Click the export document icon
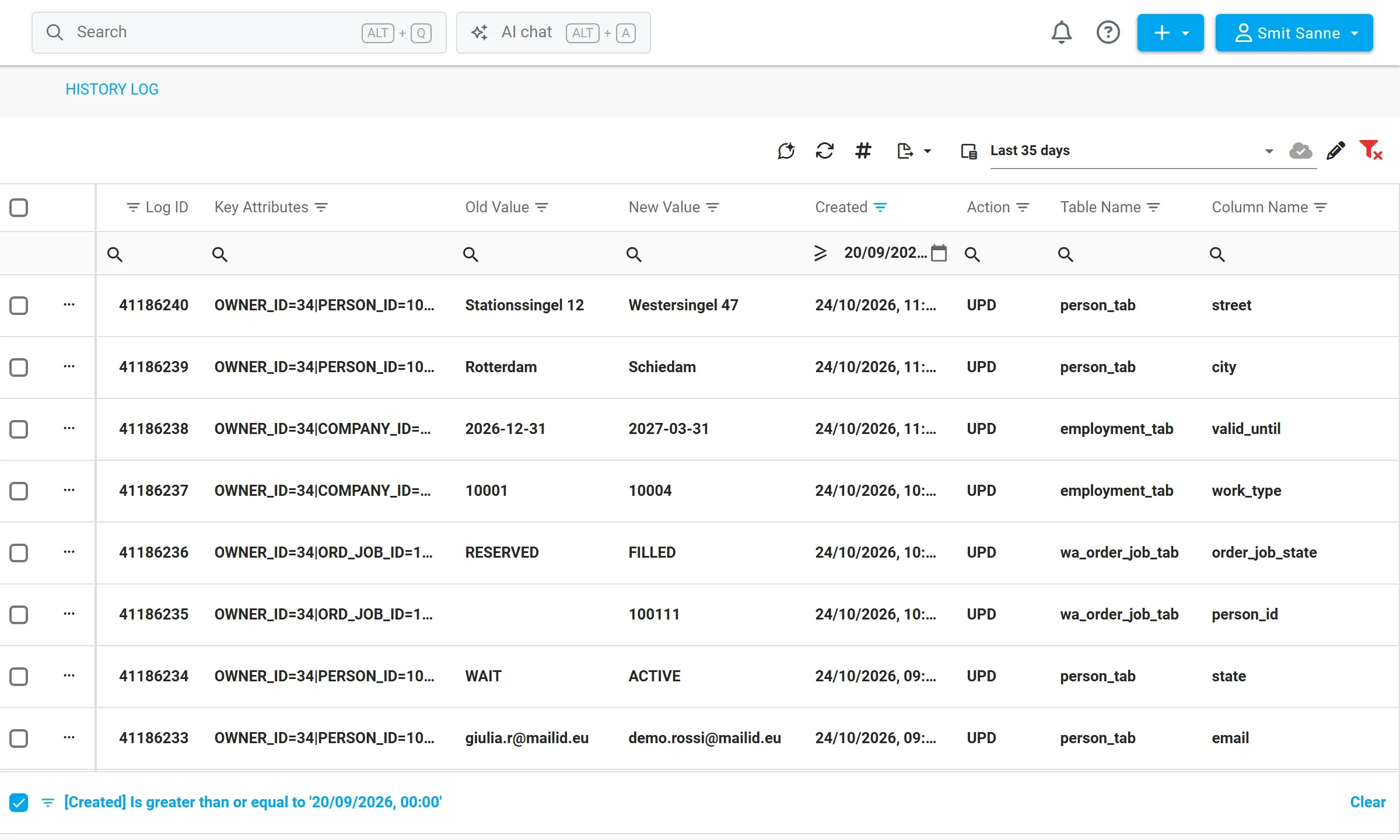The height and width of the screenshot is (840, 1400). (x=905, y=151)
